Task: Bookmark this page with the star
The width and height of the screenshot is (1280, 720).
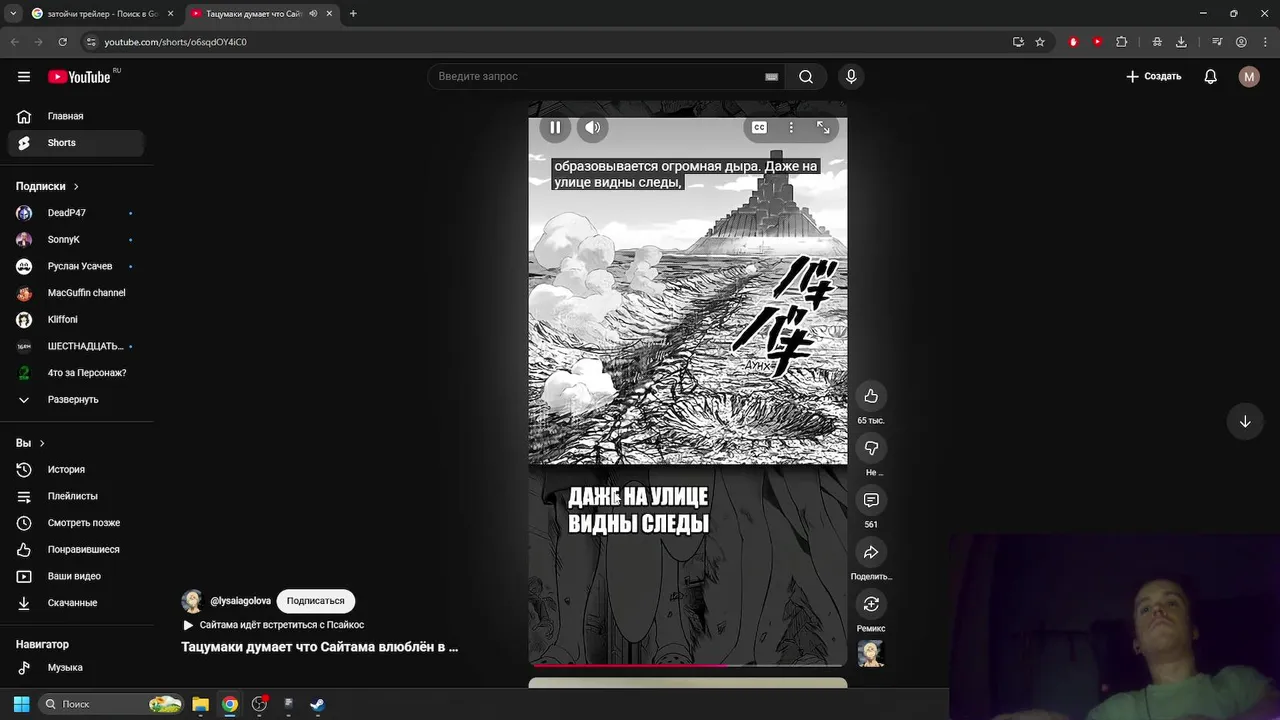Action: click(1040, 42)
